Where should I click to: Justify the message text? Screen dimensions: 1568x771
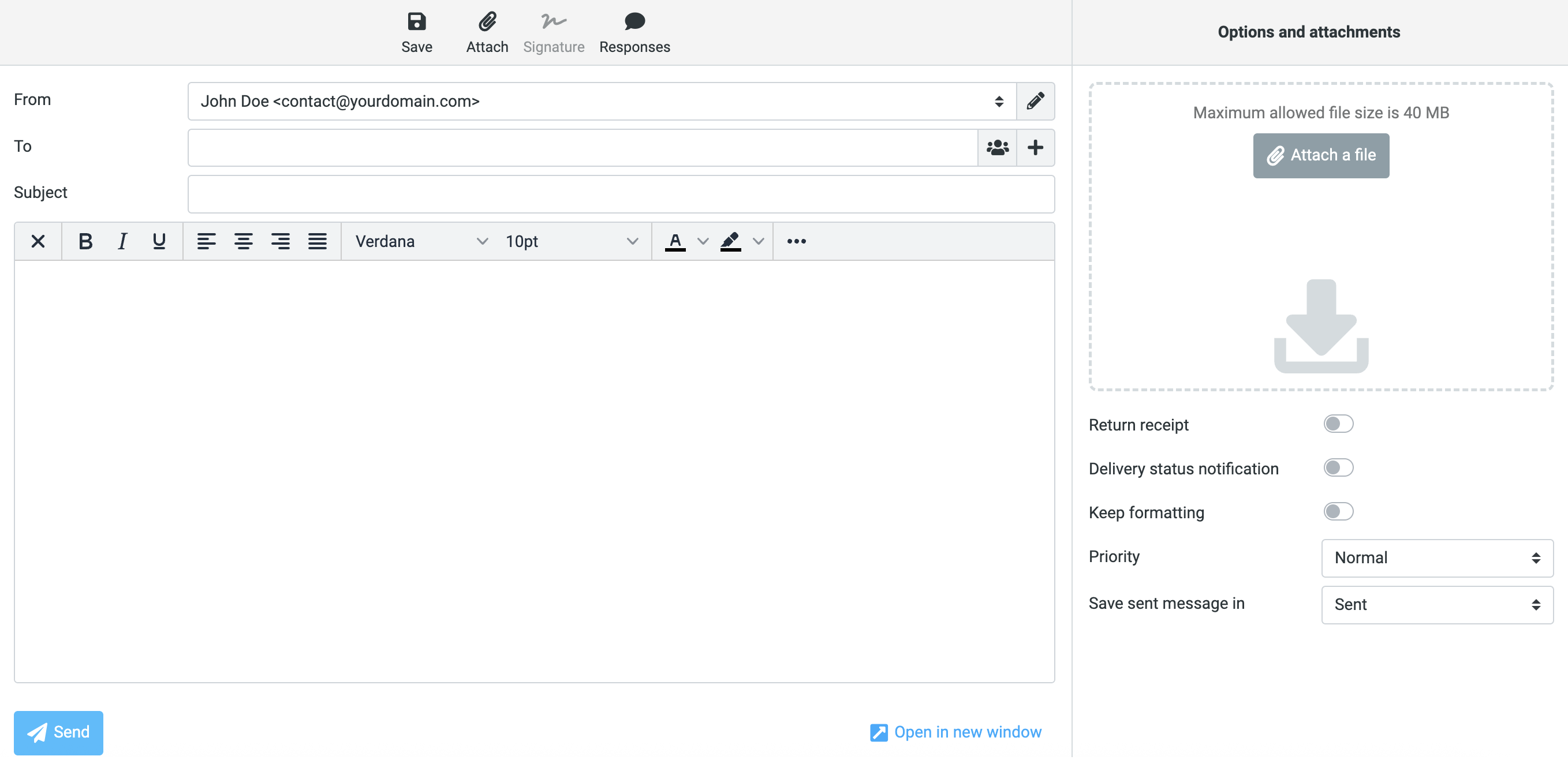[x=317, y=242]
